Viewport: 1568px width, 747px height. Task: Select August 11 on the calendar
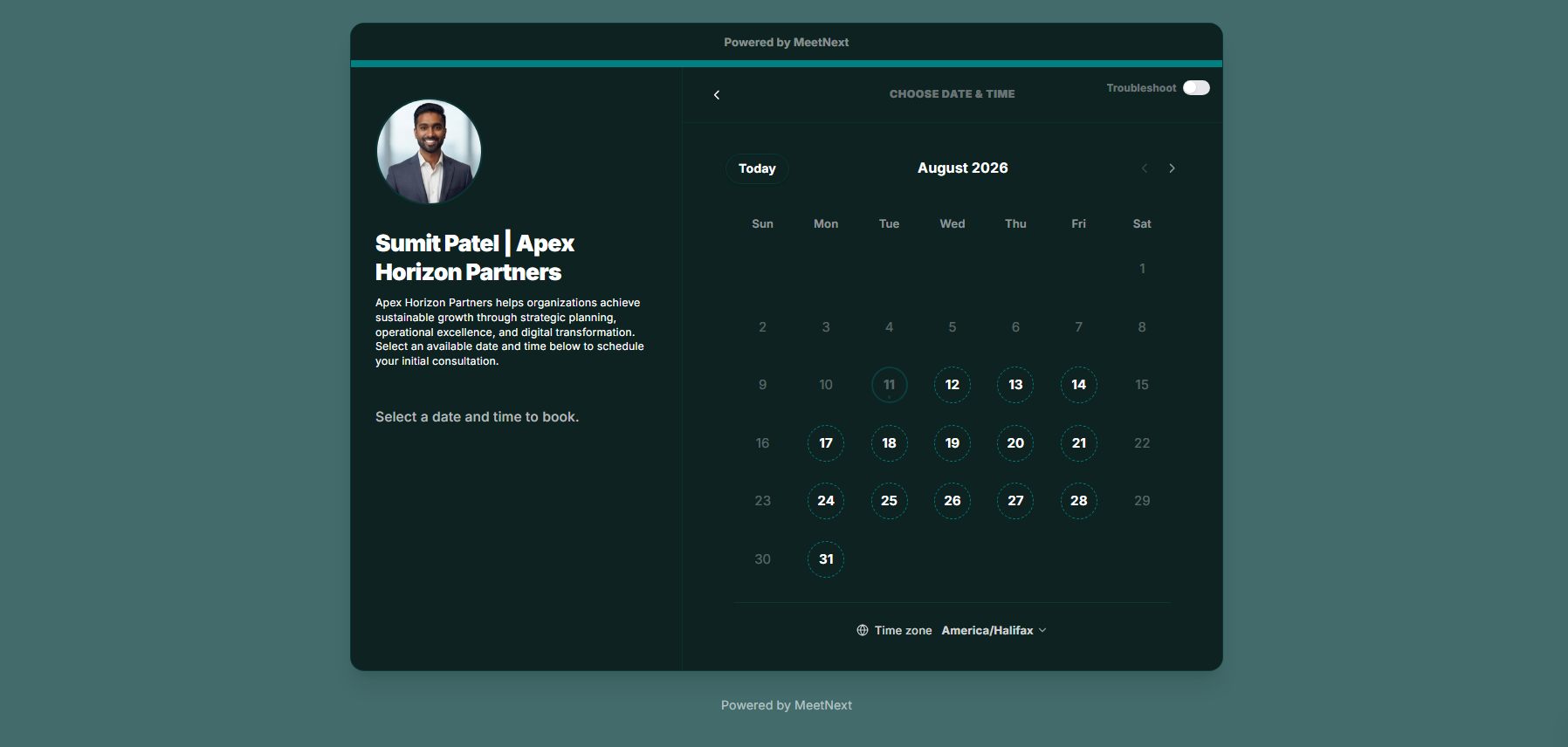889,385
